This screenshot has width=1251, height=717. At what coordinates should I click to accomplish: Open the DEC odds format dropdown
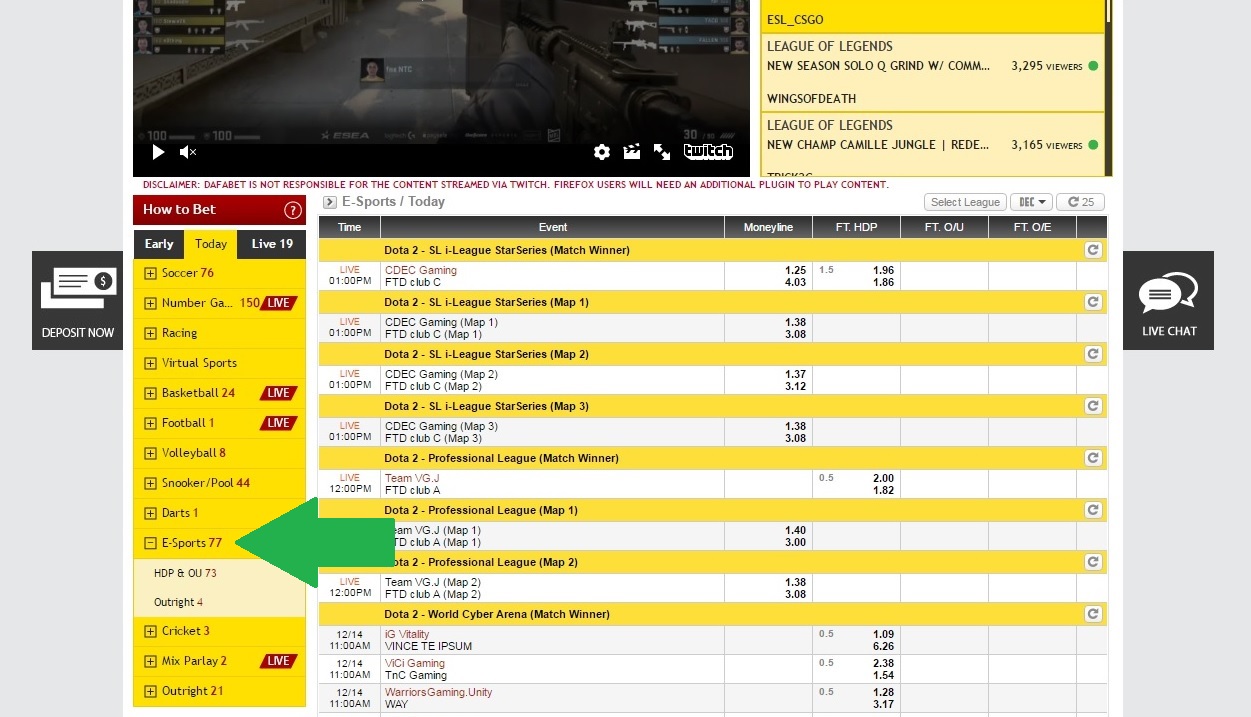tap(1029, 201)
